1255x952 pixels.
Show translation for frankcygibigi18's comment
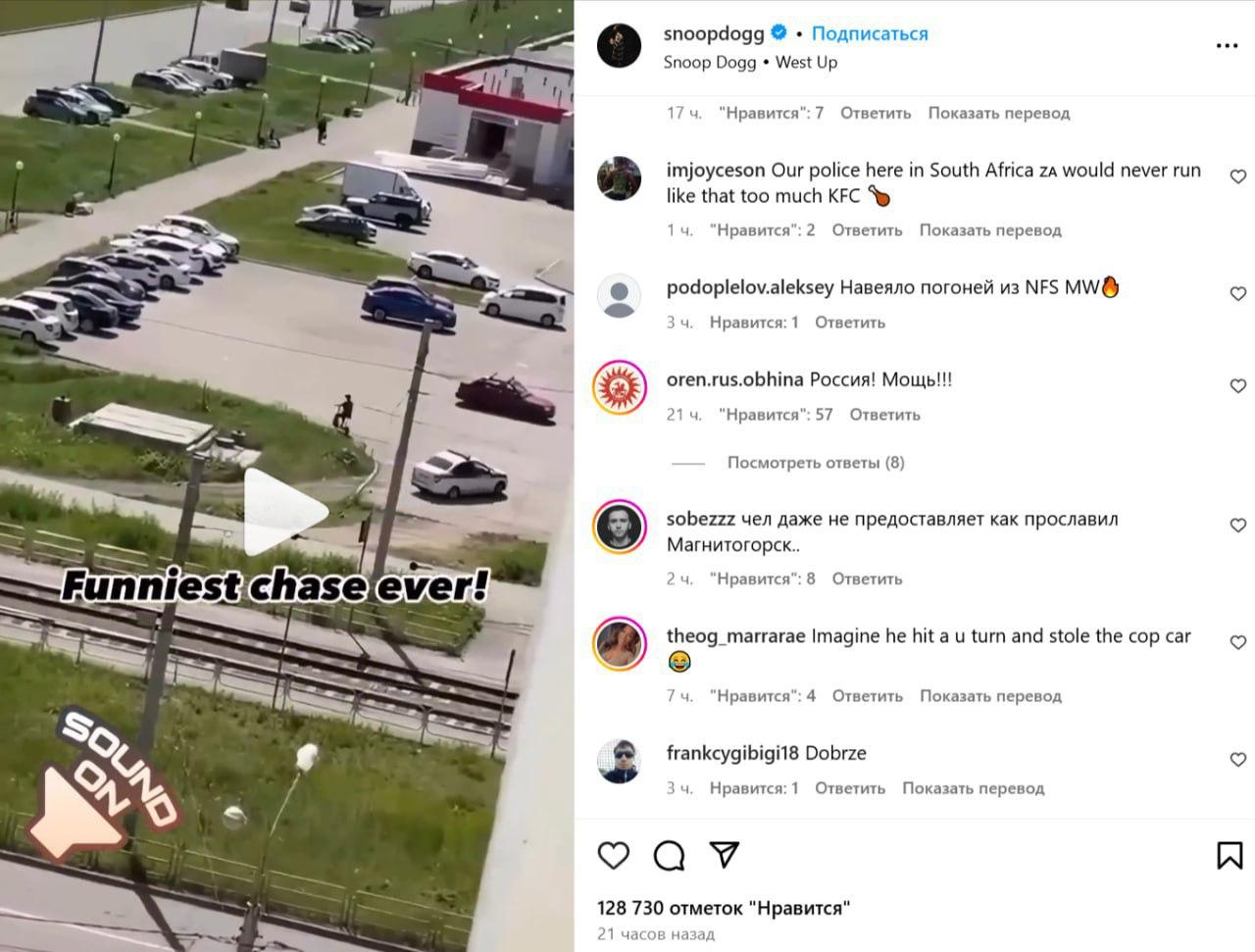coord(974,788)
